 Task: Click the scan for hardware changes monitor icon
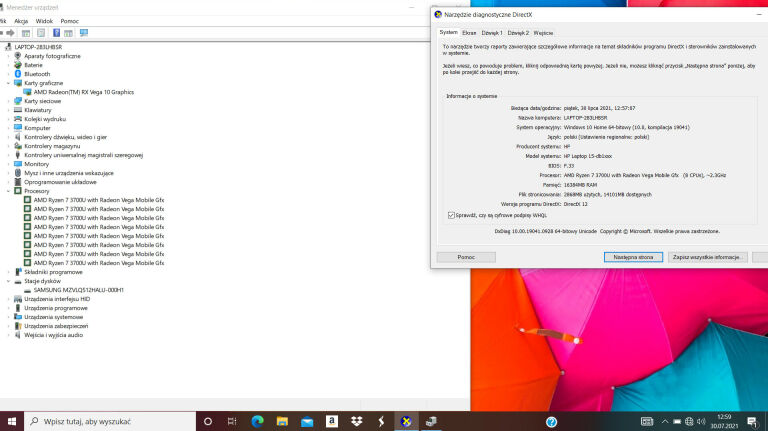(x=85, y=33)
